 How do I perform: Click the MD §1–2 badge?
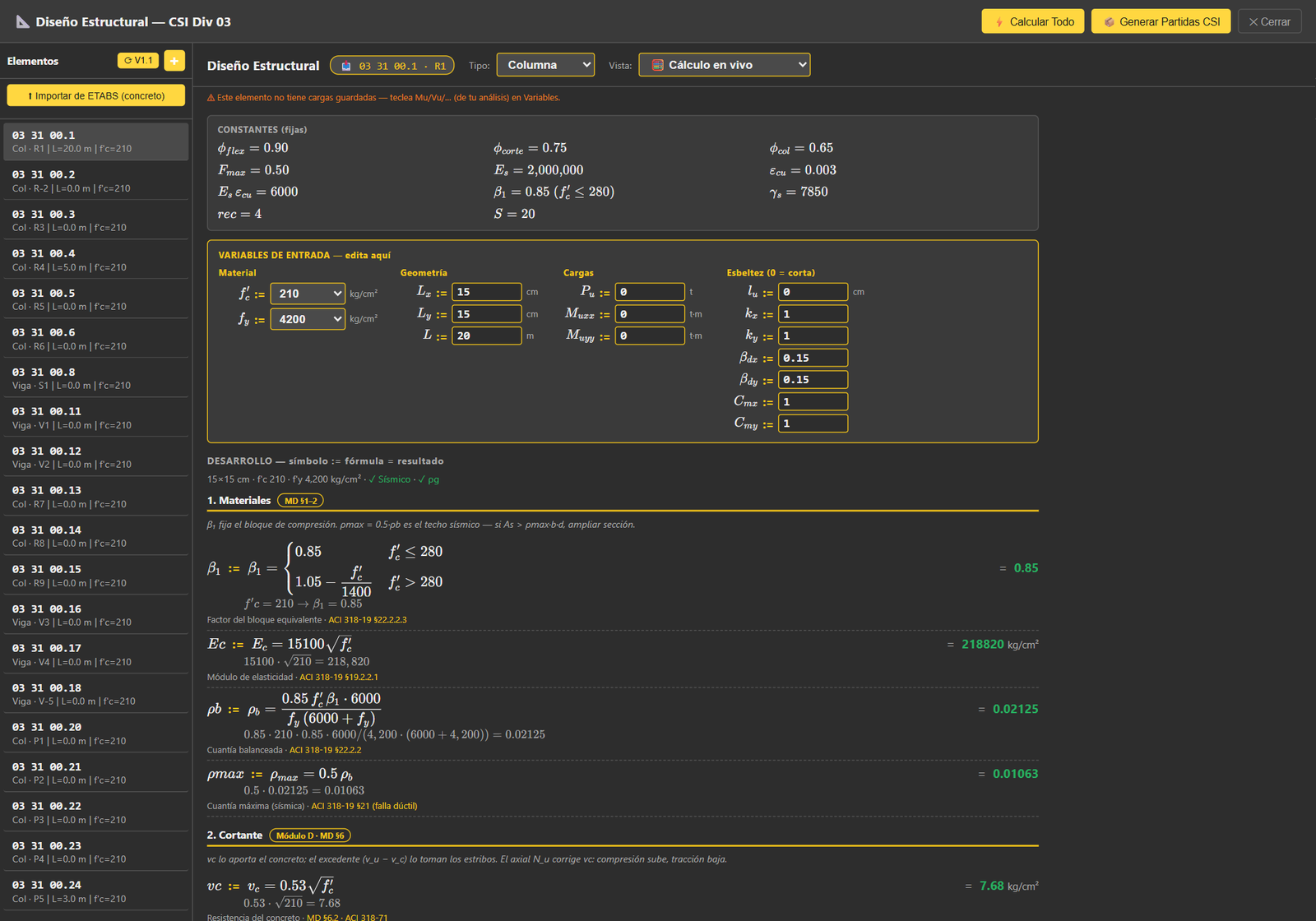click(x=300, y=501)
